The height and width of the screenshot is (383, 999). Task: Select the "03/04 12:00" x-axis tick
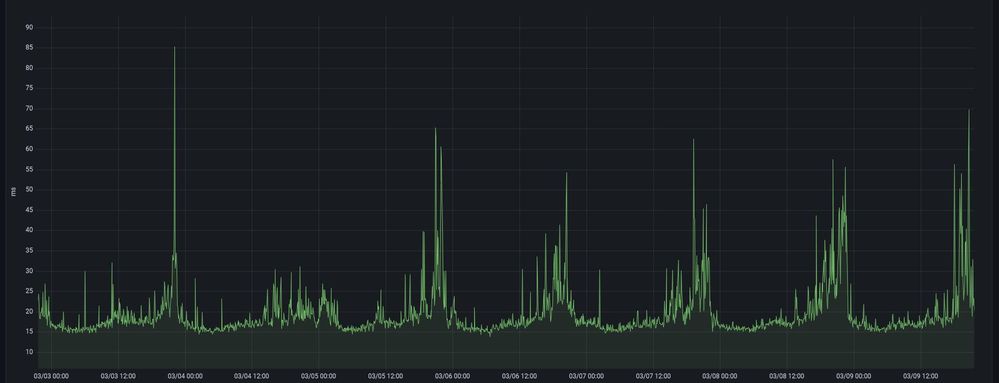tap(252, 377)
